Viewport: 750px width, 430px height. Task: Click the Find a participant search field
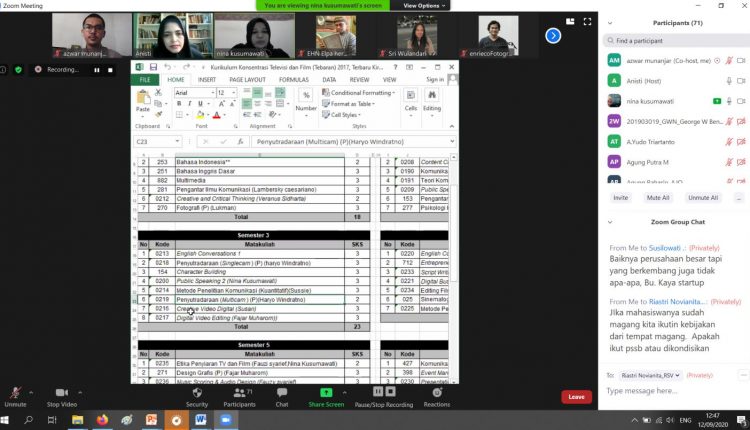(676, 41)
